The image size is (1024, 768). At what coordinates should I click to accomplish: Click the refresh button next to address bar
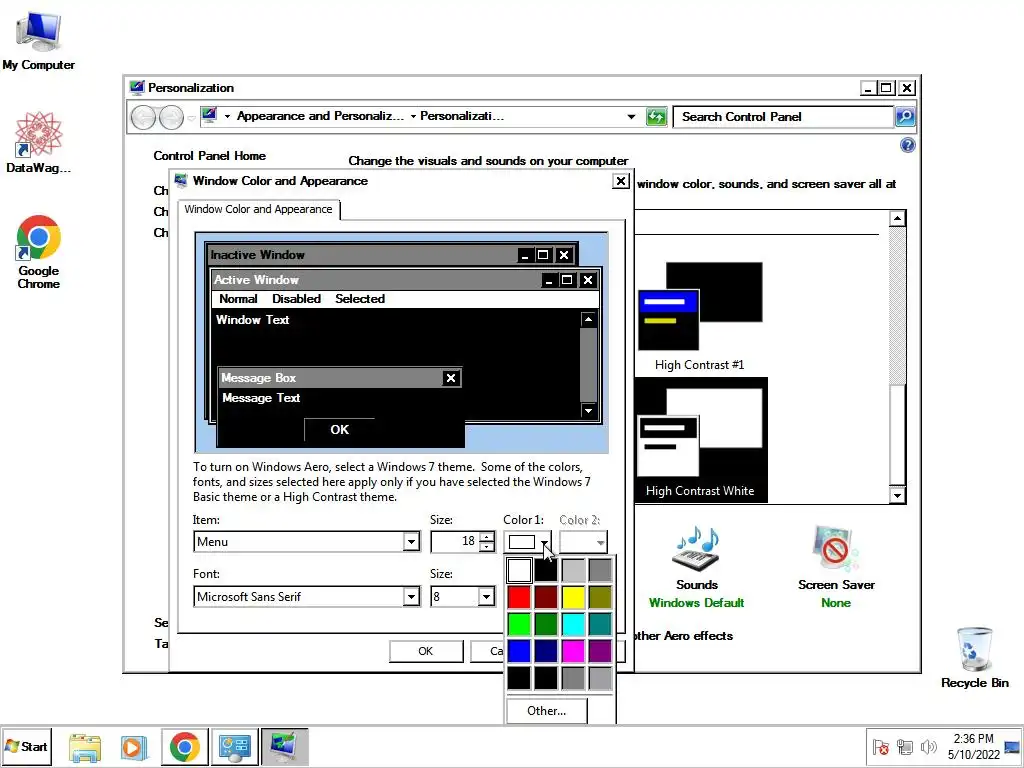point(656,117)
